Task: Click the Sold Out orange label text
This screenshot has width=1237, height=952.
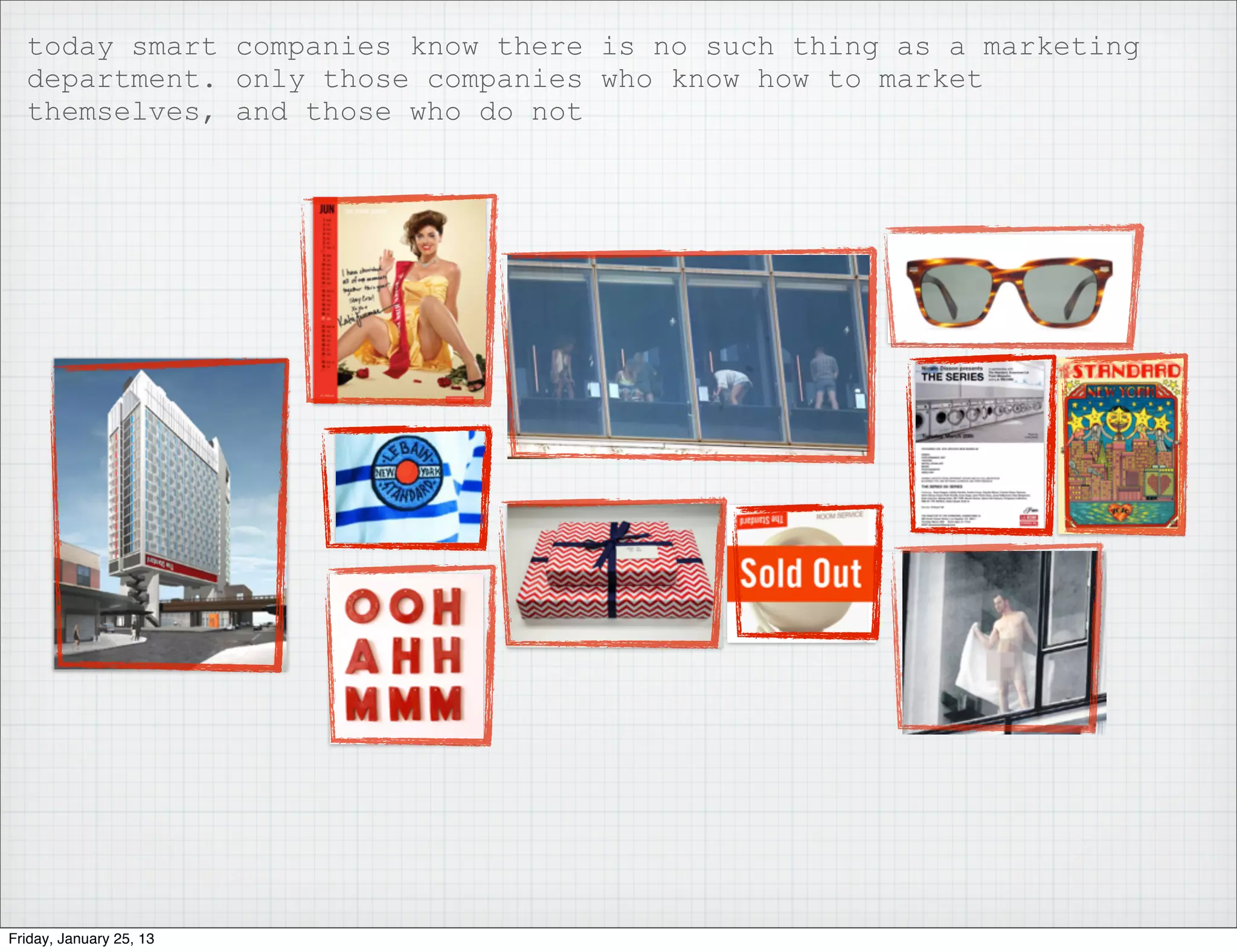Action: click(x=801, y=573)
